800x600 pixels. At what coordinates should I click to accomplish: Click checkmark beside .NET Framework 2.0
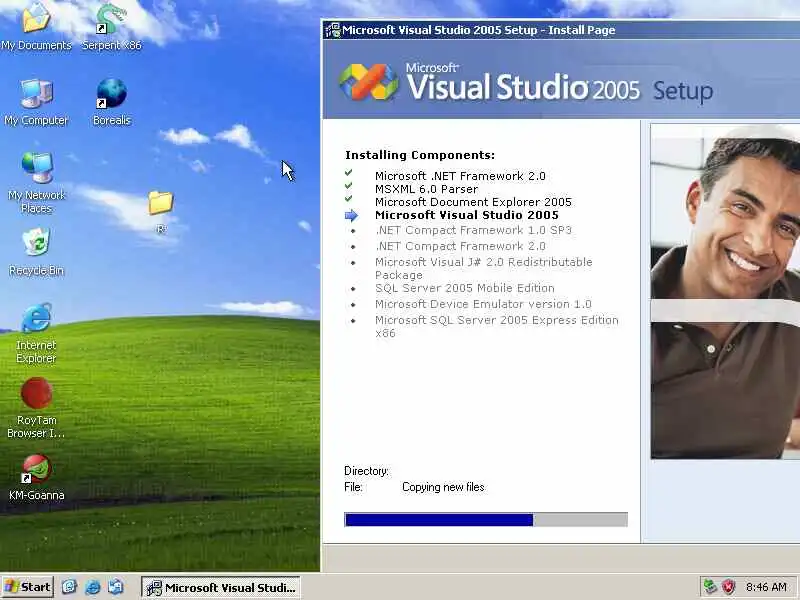point(348,173)
